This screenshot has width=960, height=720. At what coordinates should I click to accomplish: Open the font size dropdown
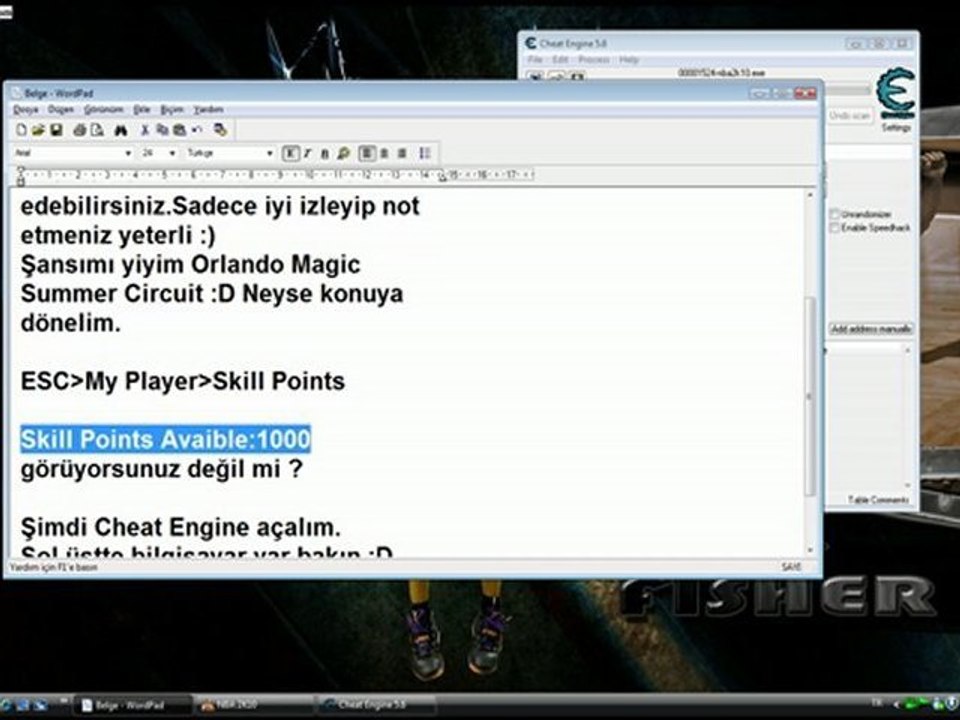(172, 153)
